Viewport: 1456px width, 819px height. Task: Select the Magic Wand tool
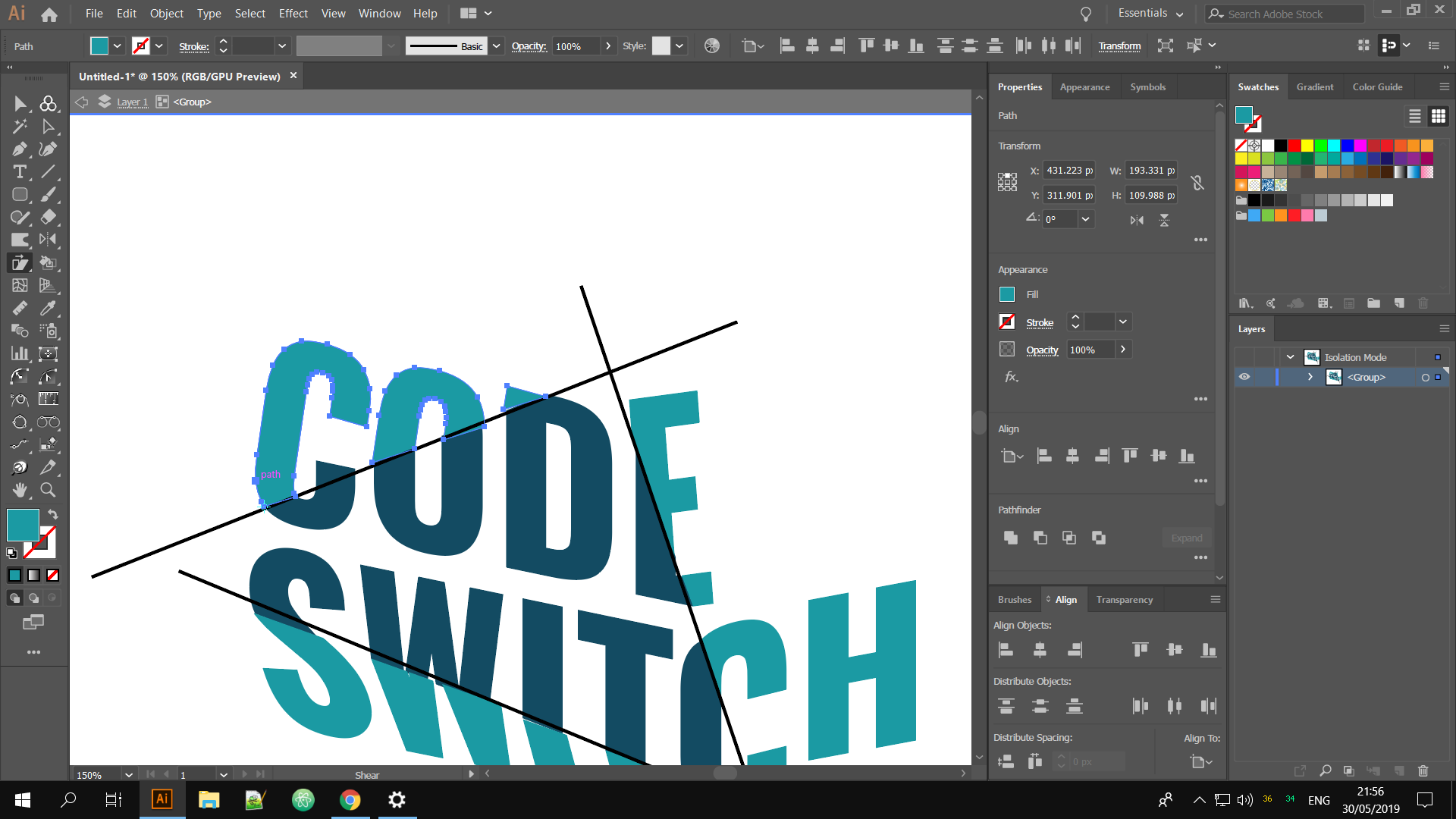[20, 127]
